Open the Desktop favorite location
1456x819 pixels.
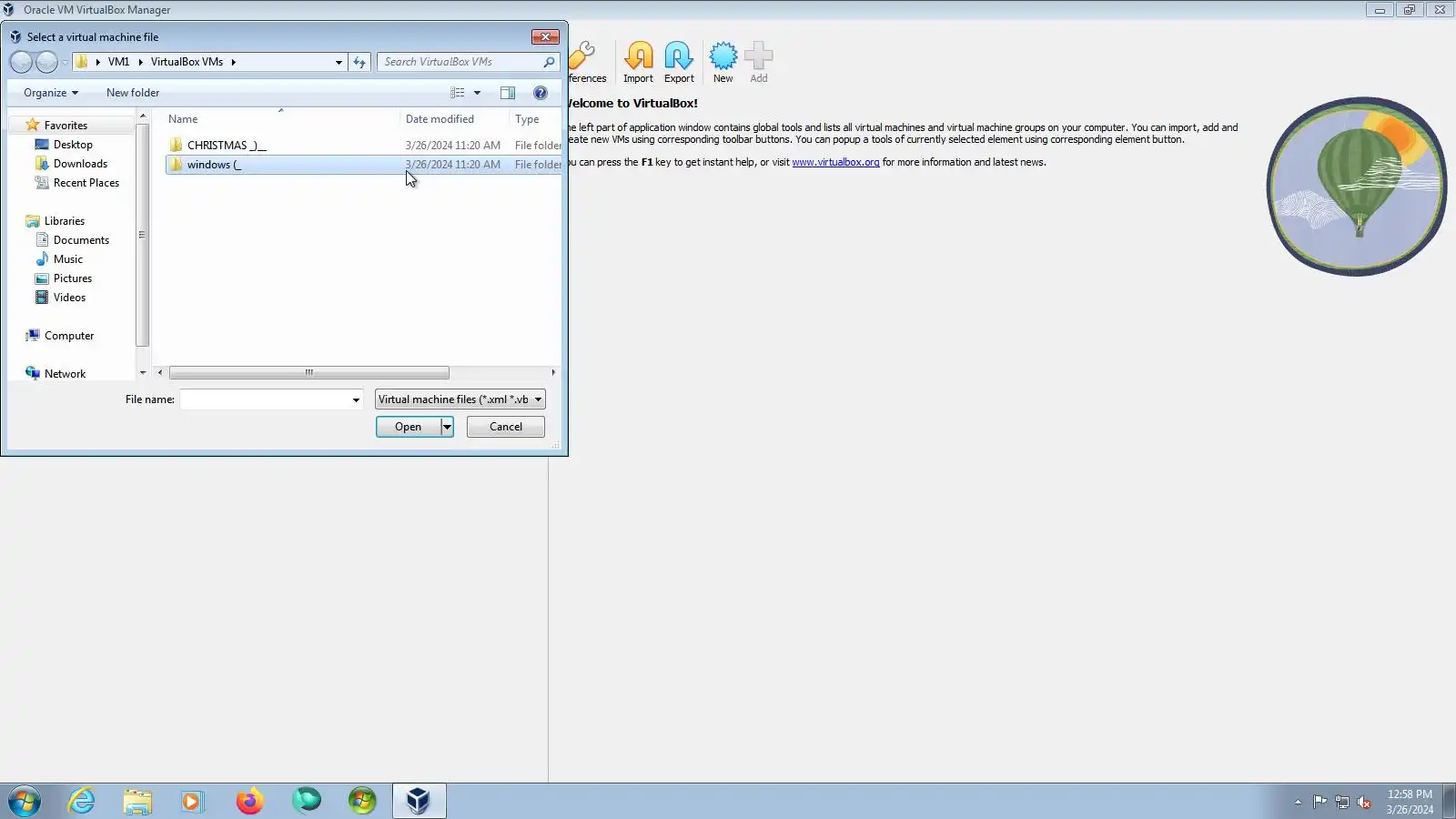[x=73, y=145]
